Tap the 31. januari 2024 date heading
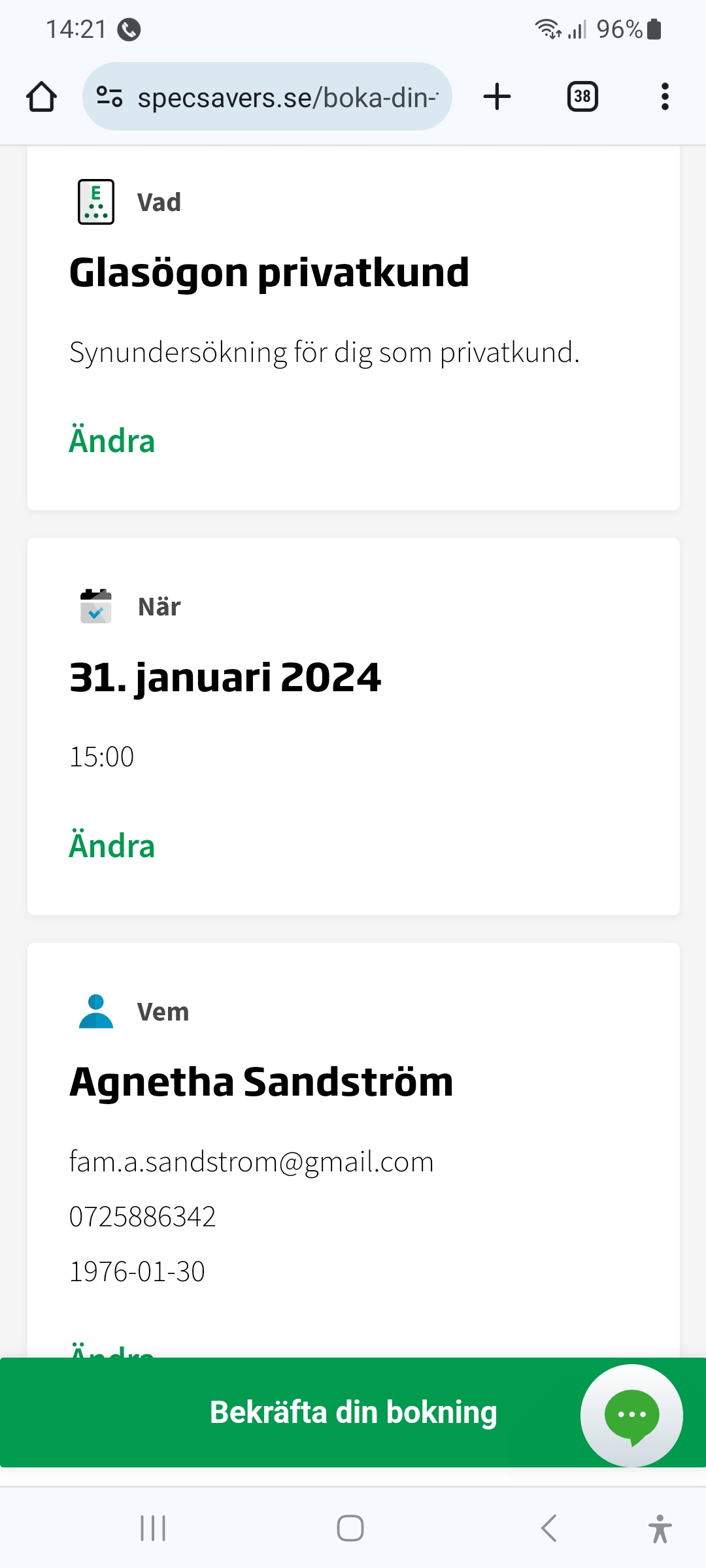706x1568 pixels. 225,678
